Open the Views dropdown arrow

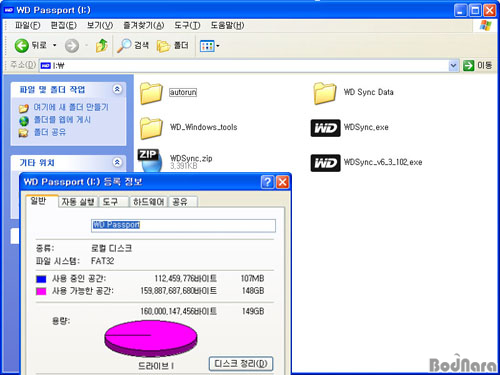pos(218,46)
